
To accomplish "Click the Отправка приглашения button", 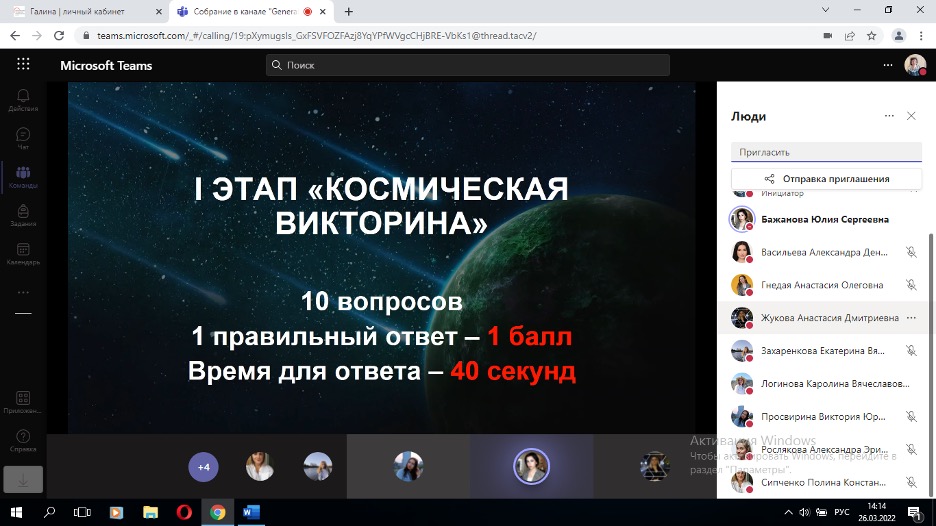I will pos(825,179).
